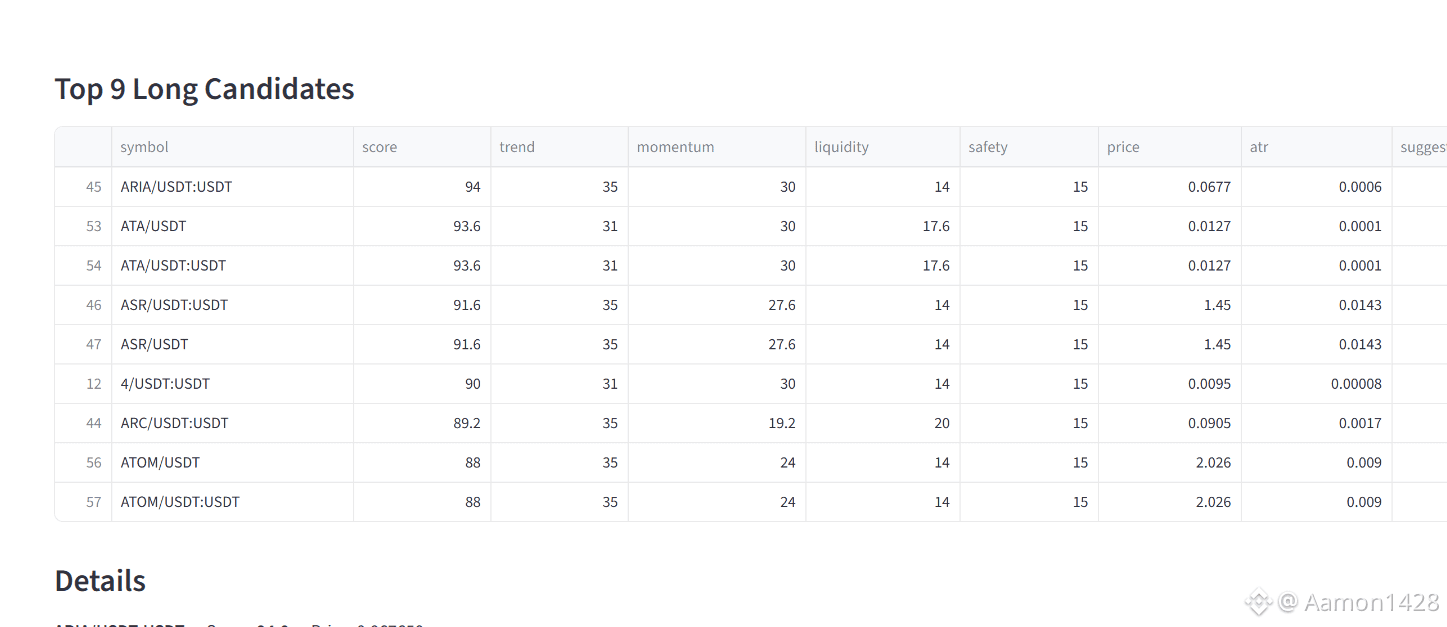
Task: Select the ASR/USDT:USDT symbol cell
Action: click(x=174, y=305)
